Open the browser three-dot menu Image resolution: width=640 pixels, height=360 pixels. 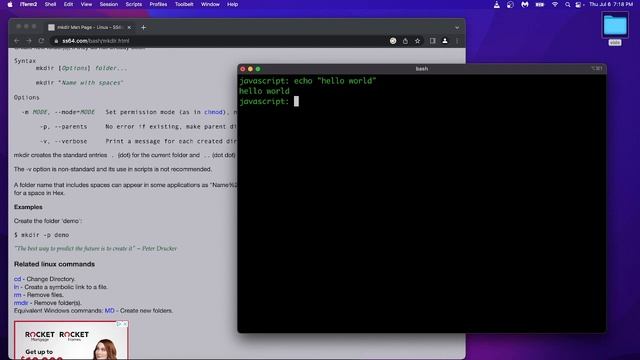pos(457,41)
